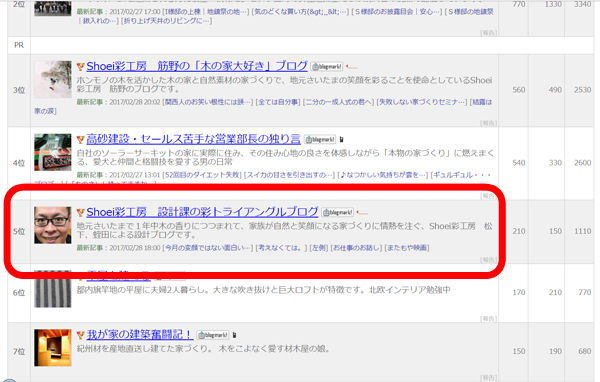
Task: Click the red arrow icon after the 筋野 blogmark button
Action: point(351,67)
